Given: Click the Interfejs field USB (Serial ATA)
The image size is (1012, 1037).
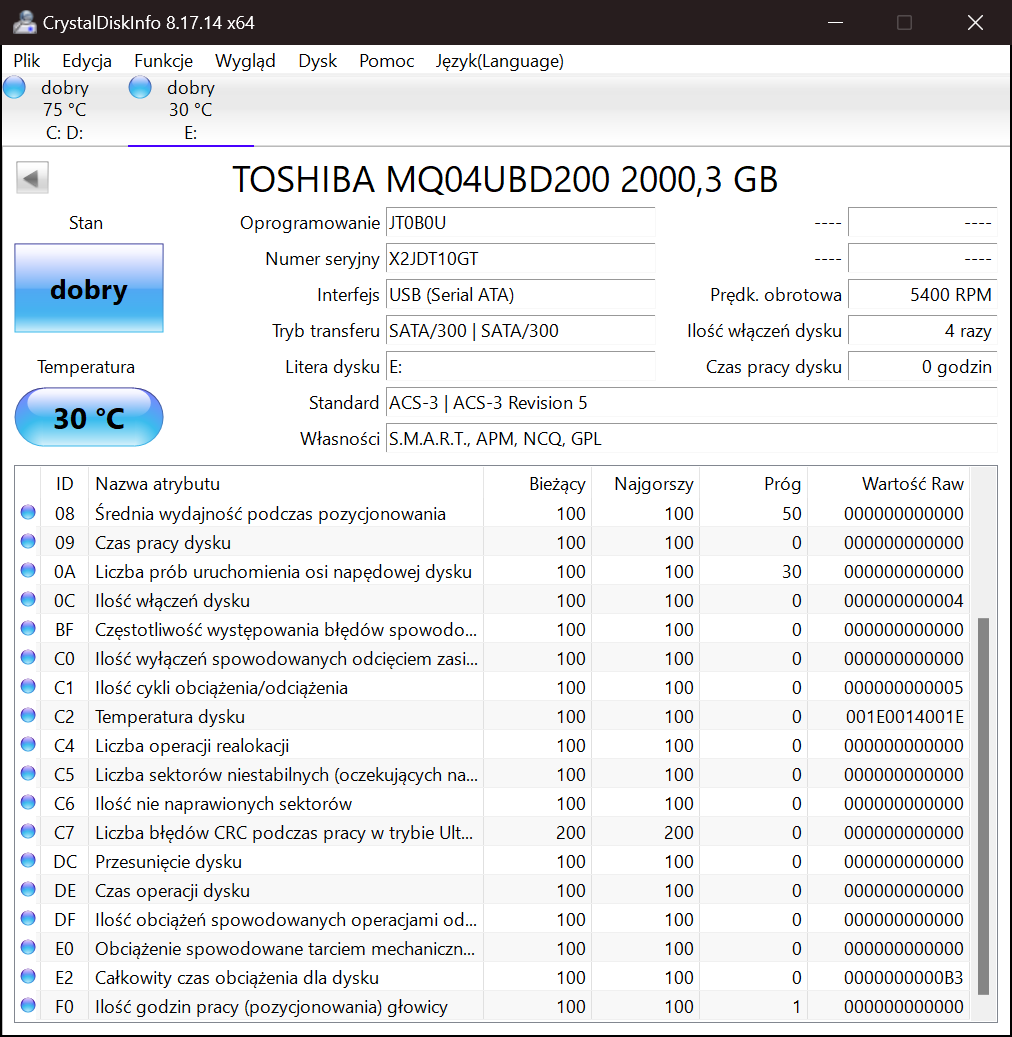Looking at the screenshot, I should pos(521,294).
